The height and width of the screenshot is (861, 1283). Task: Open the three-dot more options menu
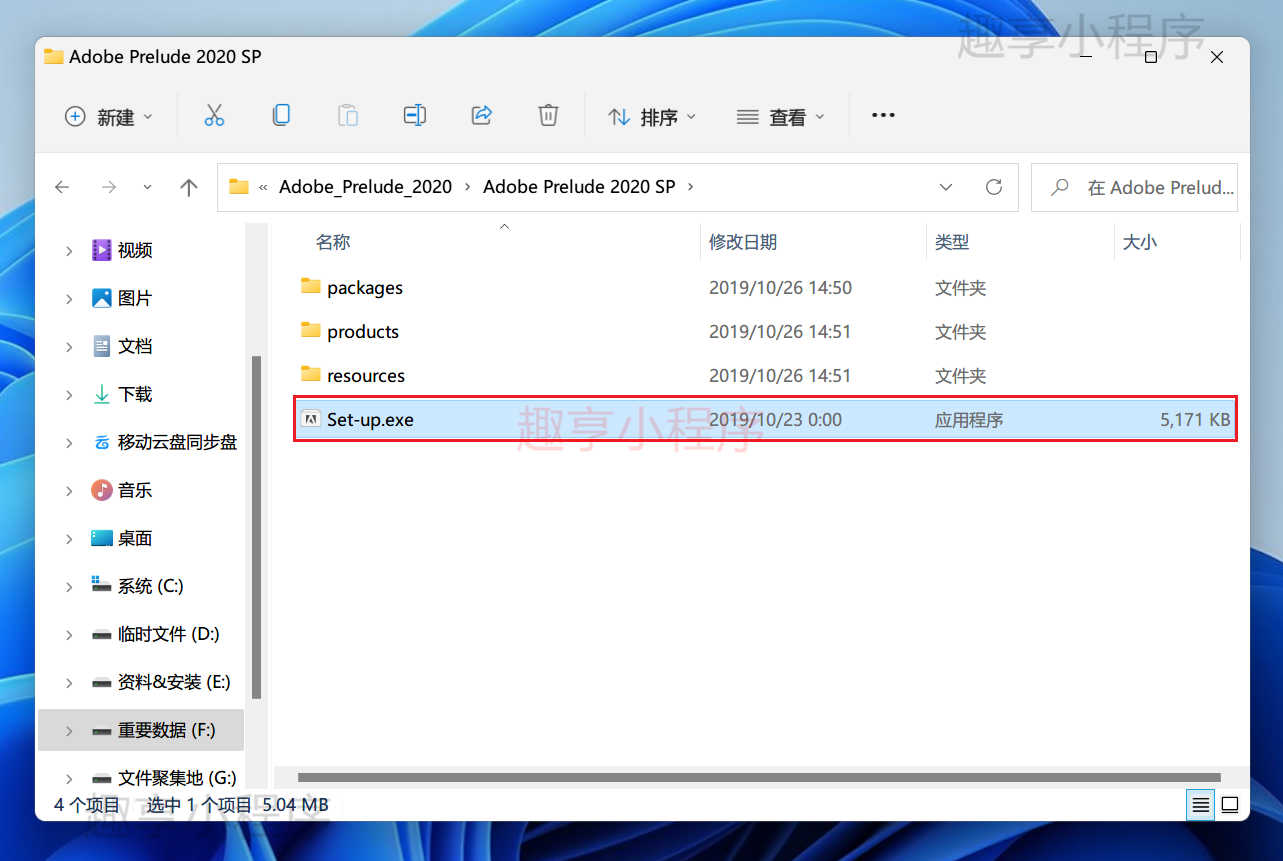(883, 116)
